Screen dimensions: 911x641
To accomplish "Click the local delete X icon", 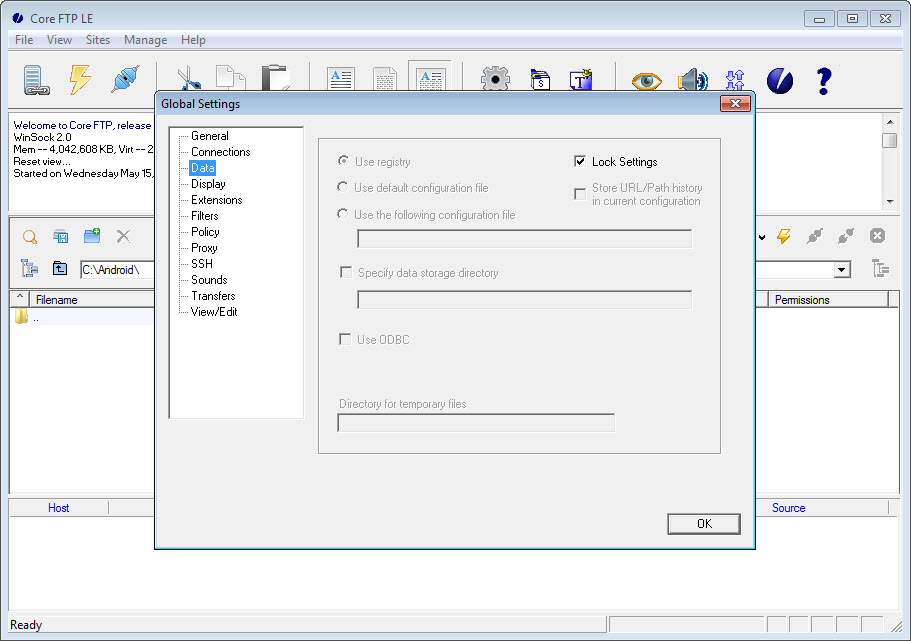I will (x=123, y=236).
